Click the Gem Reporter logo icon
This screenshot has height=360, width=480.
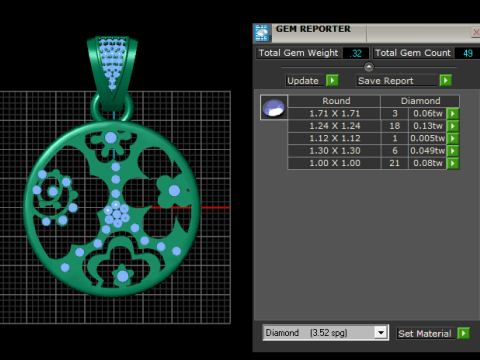pos(262,33)
